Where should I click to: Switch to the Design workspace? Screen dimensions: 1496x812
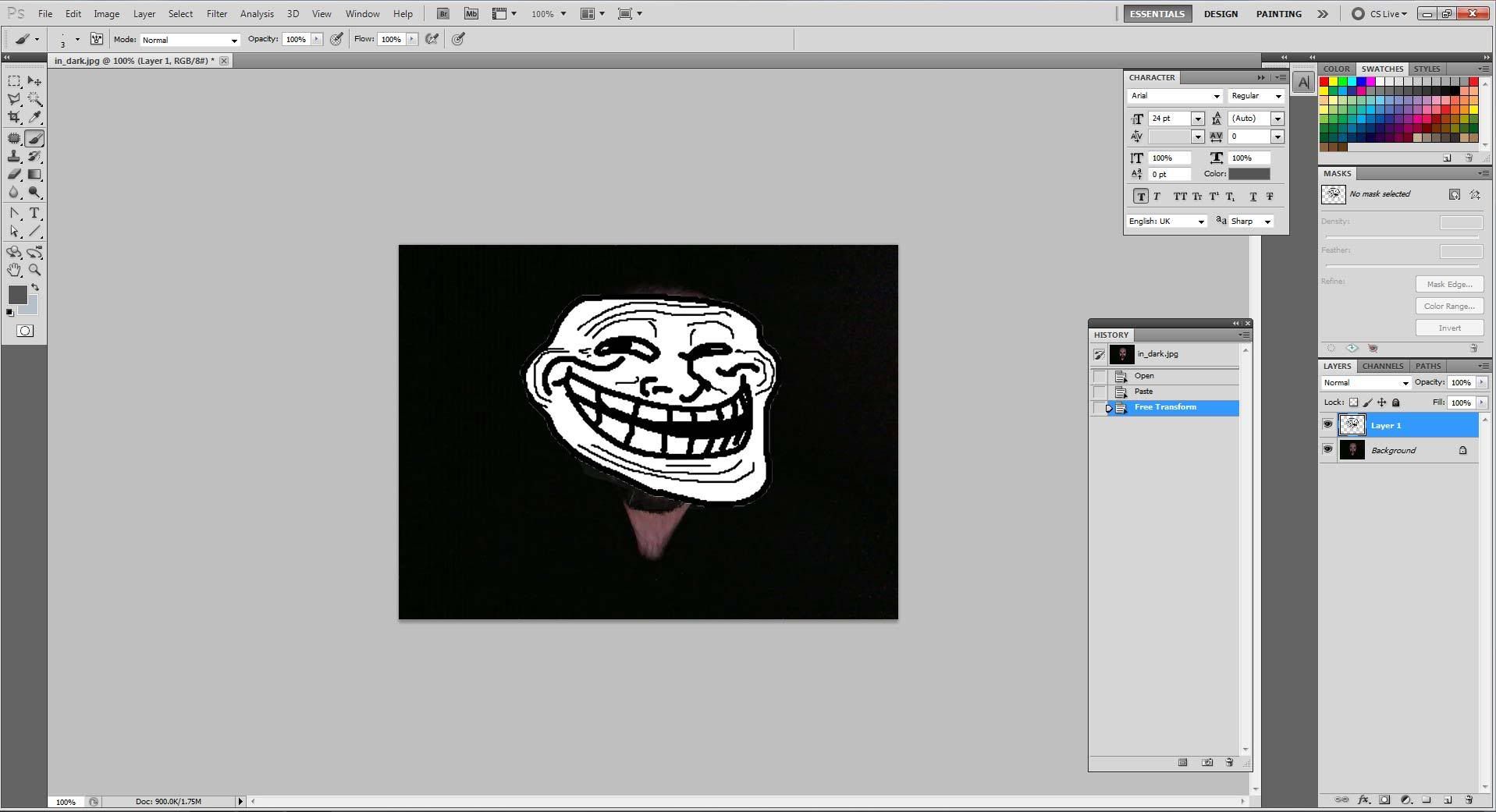coord(1221,14)
